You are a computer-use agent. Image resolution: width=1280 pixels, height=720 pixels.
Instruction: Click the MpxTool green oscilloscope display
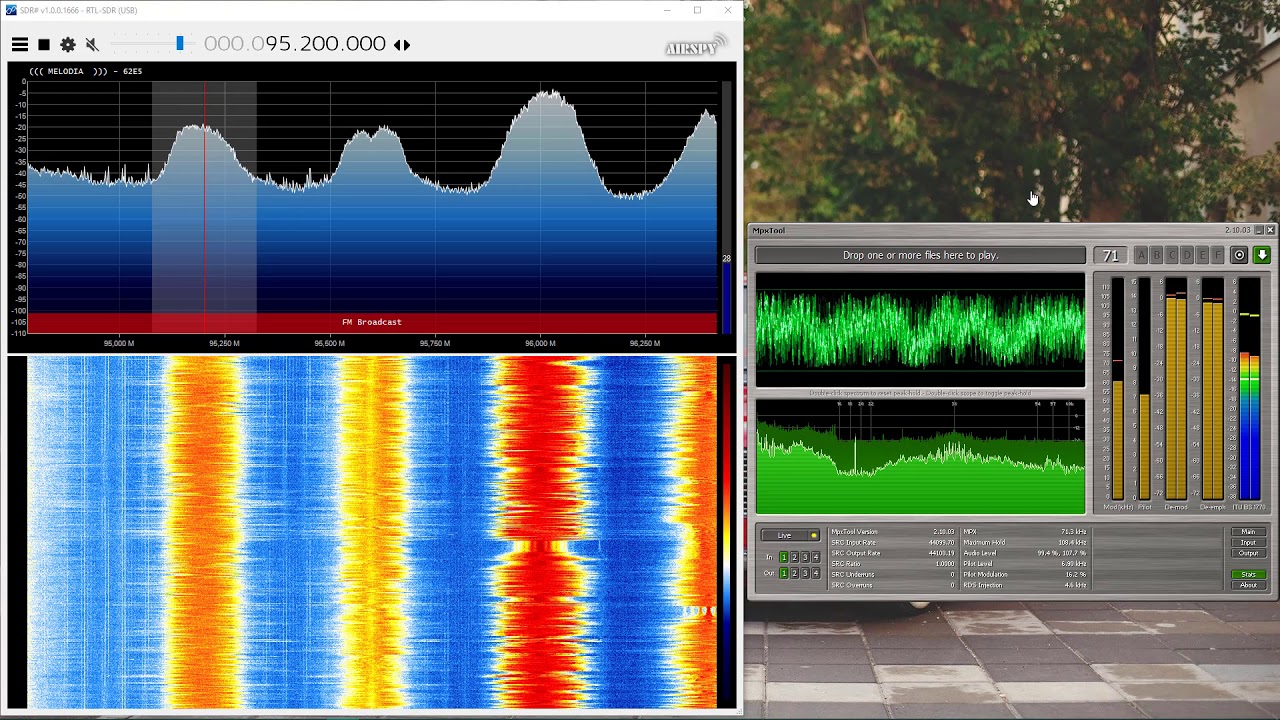pyautogui.click(x=920, y=330)
